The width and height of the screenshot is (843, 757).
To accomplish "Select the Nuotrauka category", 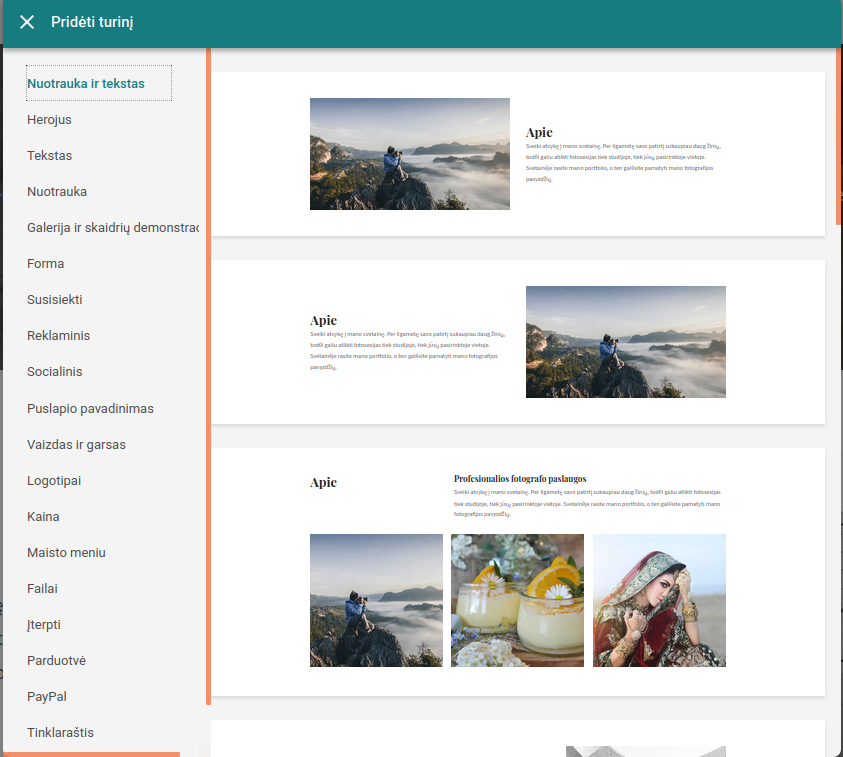I will coord(57,192).
